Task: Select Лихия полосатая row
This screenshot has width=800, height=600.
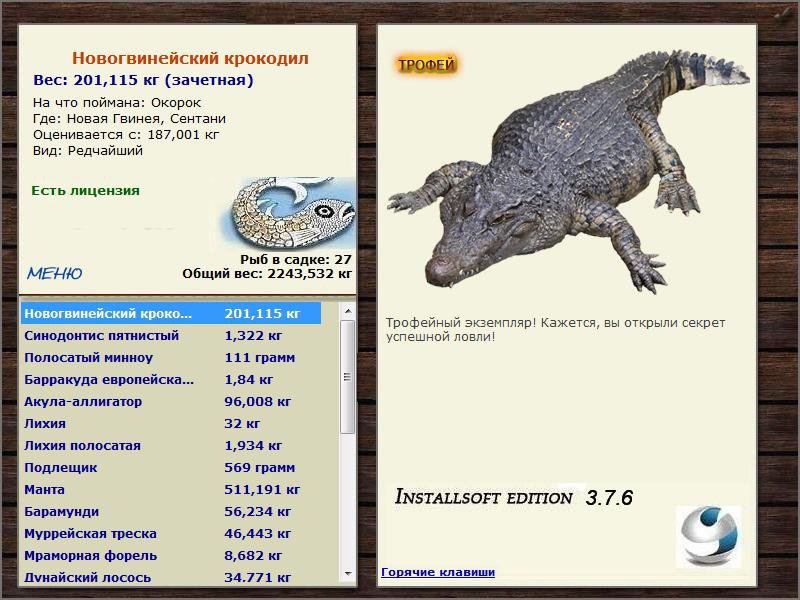Action: point(171,445)
